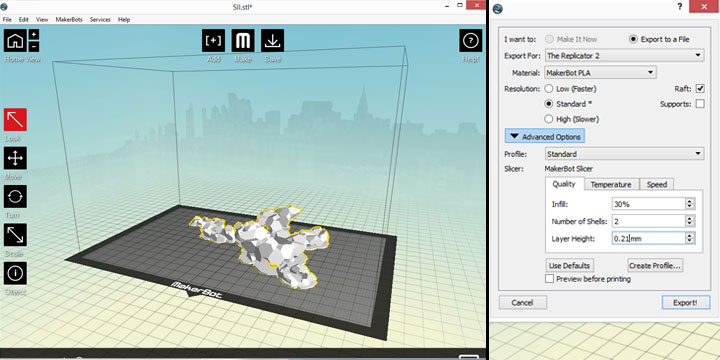Image resolution: width=720 pixels, height=360 pixels.
Task: Open the Material dropdown
Action: [601, 73]
